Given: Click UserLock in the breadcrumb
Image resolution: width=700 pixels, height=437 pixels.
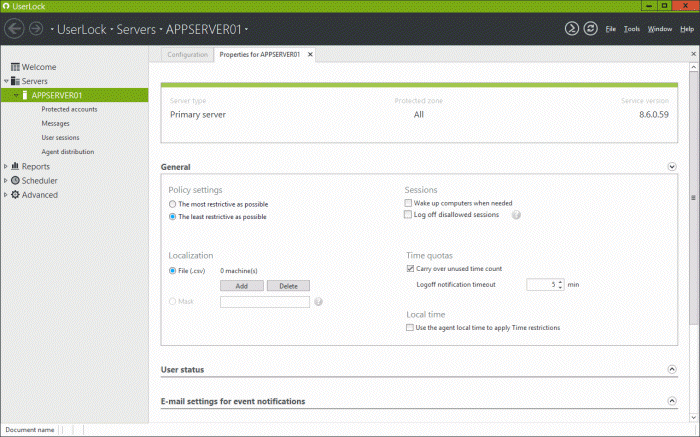Looking at the screenshot, I should pyautogui.click(x=82, y=29).
